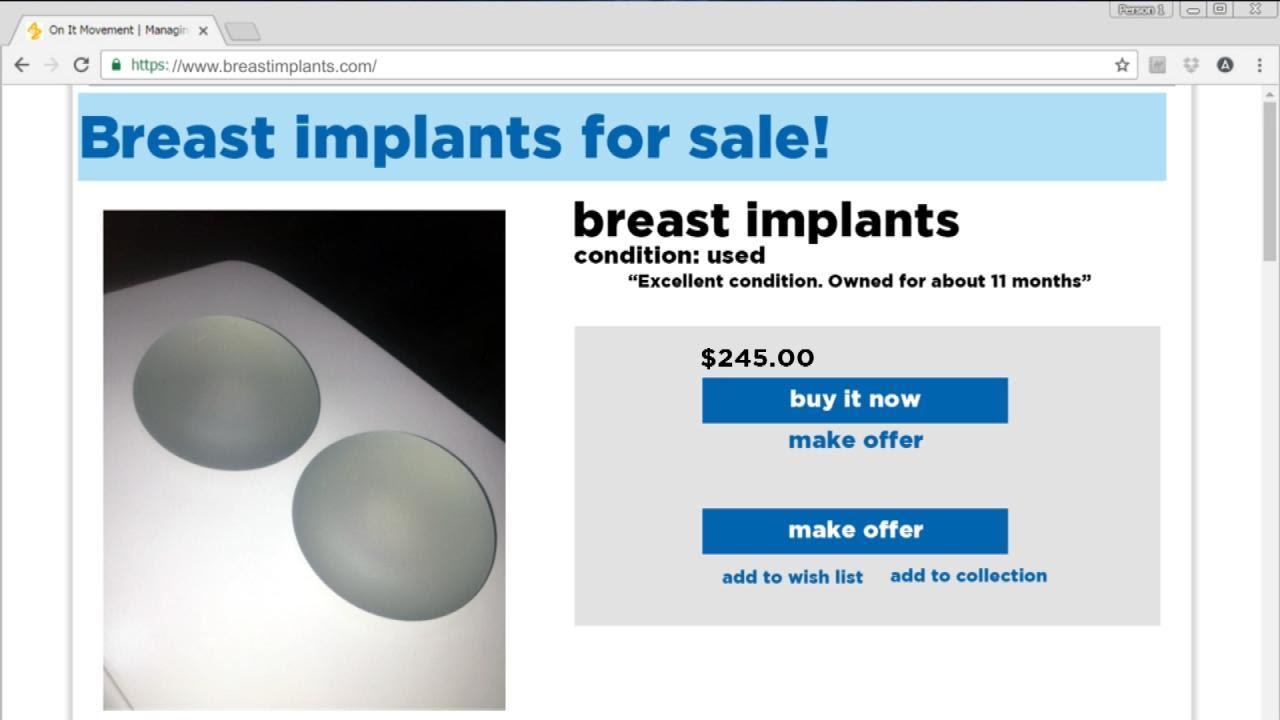Click the Dropbox extension icon
Image resolution: width=1280 pixels, height=720 pixels.
tap(1191, 65)
